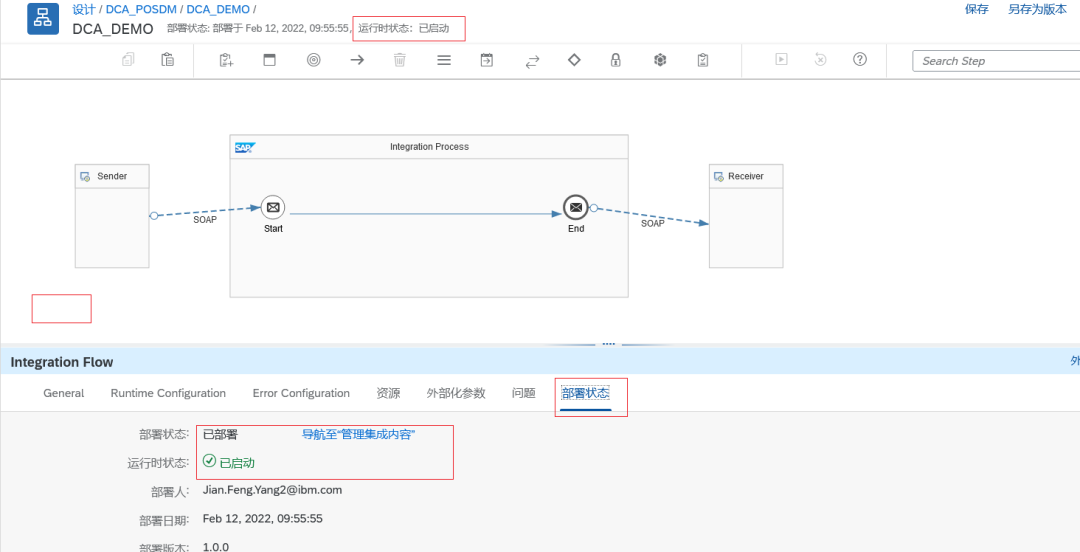Click the 1.0.0 version value
This screenshot has width=1080, height=552.
click(216, 547)
